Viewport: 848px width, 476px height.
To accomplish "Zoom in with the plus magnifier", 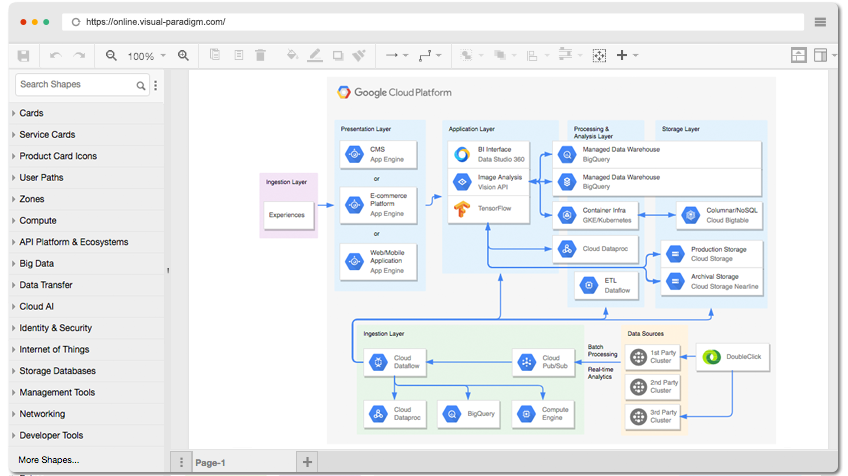I will (x=183, y=56).
